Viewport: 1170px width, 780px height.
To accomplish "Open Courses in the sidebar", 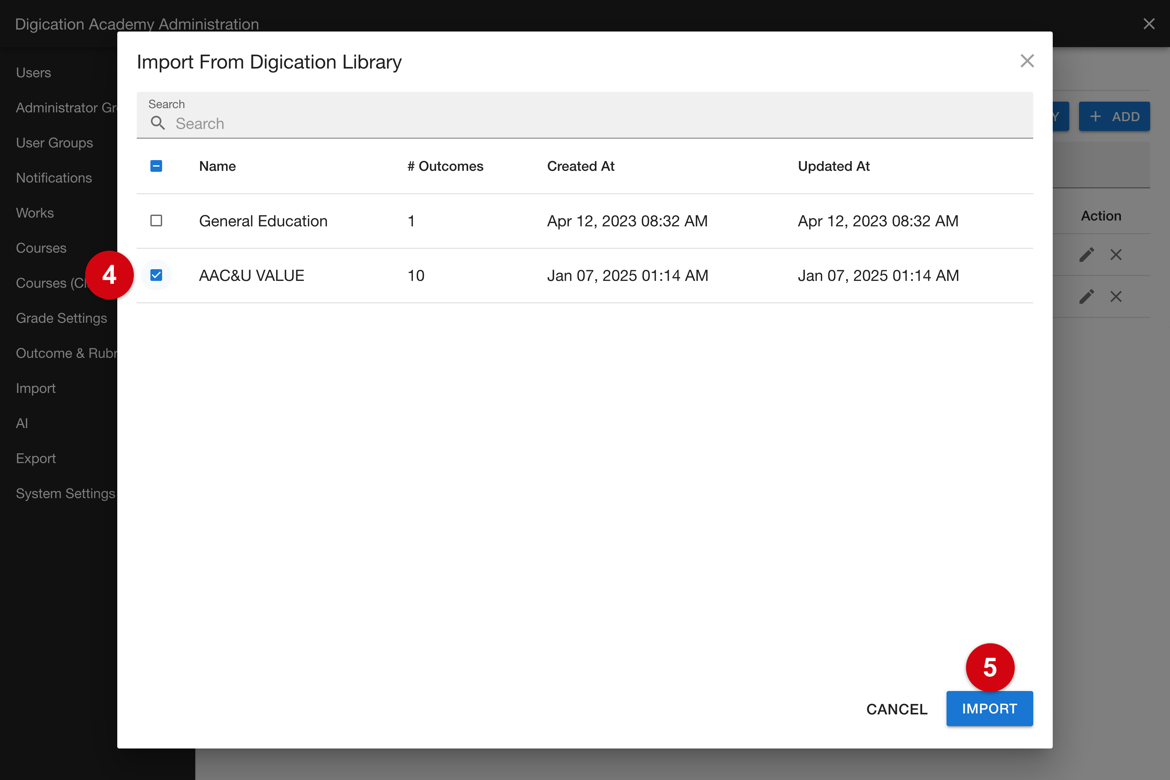I will (x=41, y=248).
